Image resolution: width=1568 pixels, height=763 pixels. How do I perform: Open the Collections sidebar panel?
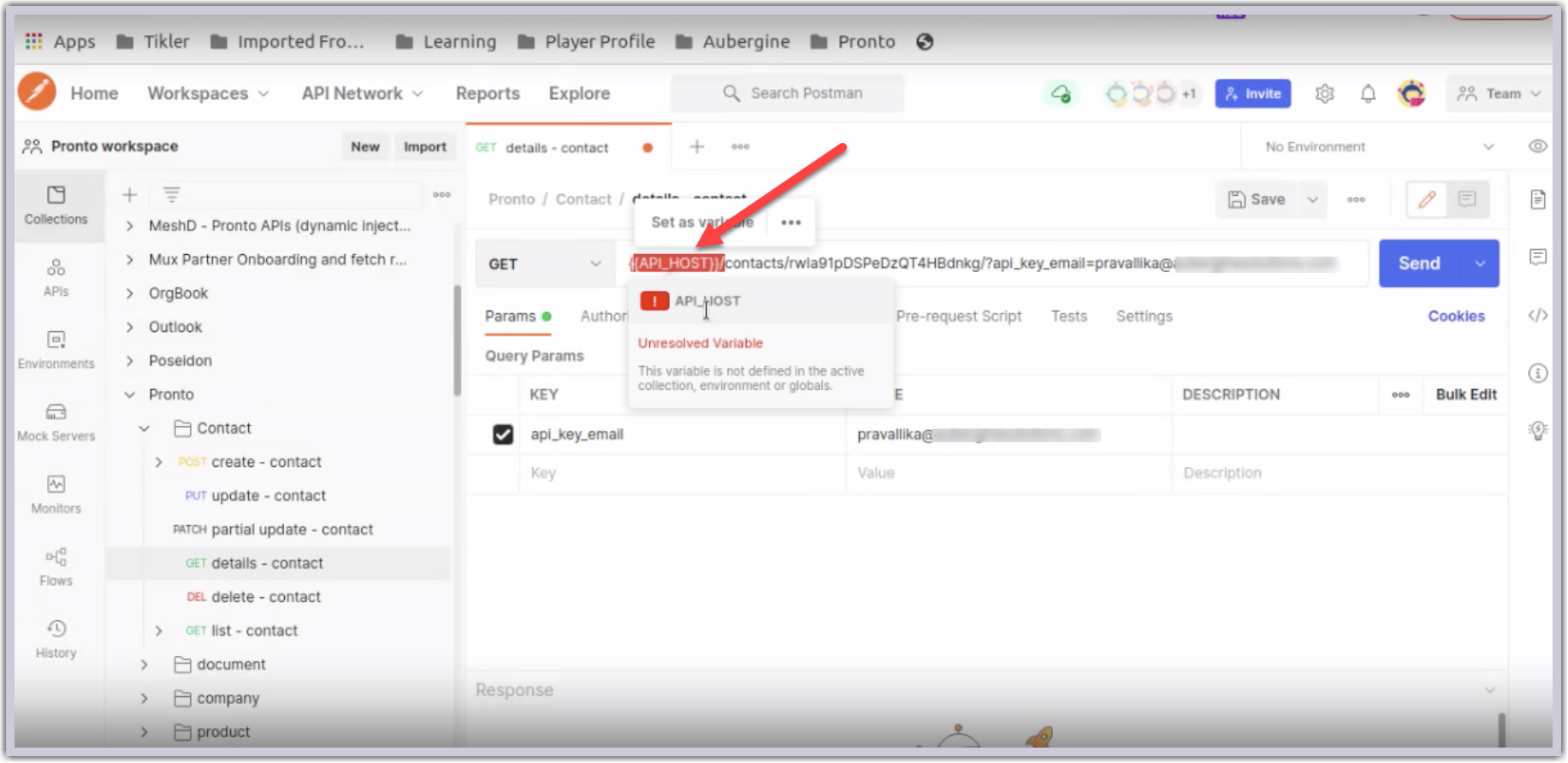click(56, 205)
